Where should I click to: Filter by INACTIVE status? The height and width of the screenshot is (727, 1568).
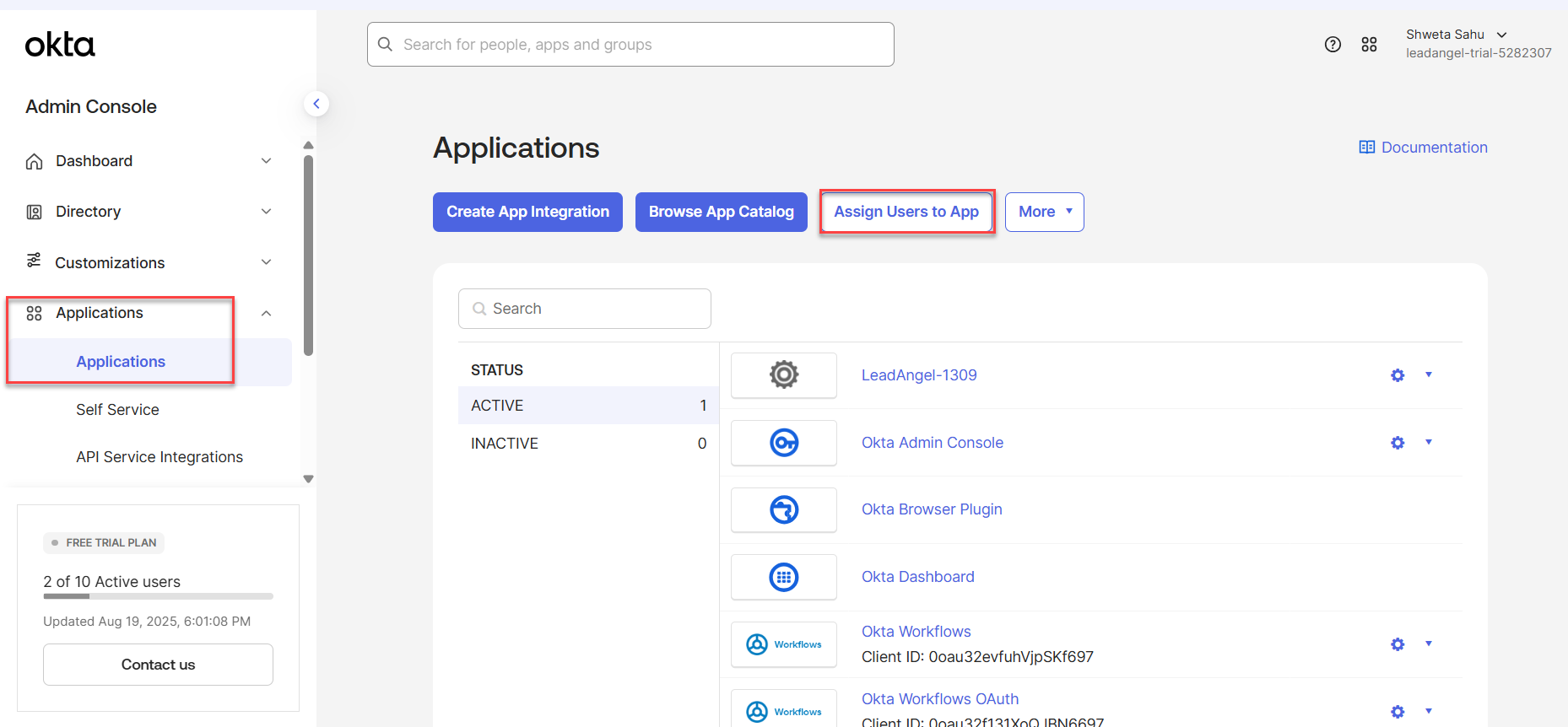coord(588,444)
